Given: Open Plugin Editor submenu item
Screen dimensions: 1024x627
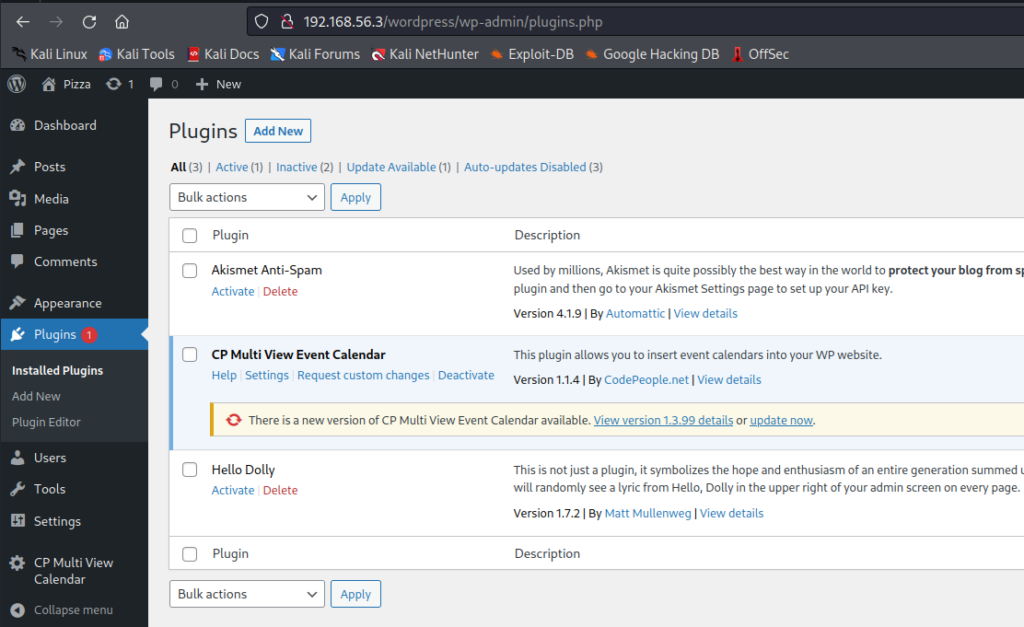Looking at the screenshot, I should [46, 422].
